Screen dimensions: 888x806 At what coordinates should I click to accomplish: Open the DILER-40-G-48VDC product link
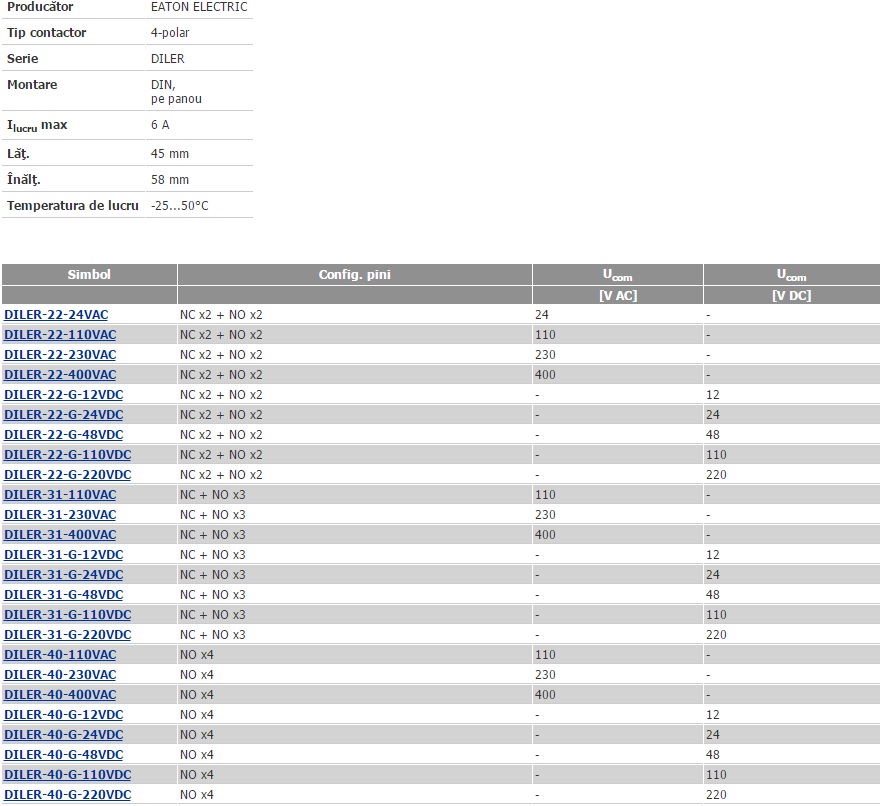point(63,755)
